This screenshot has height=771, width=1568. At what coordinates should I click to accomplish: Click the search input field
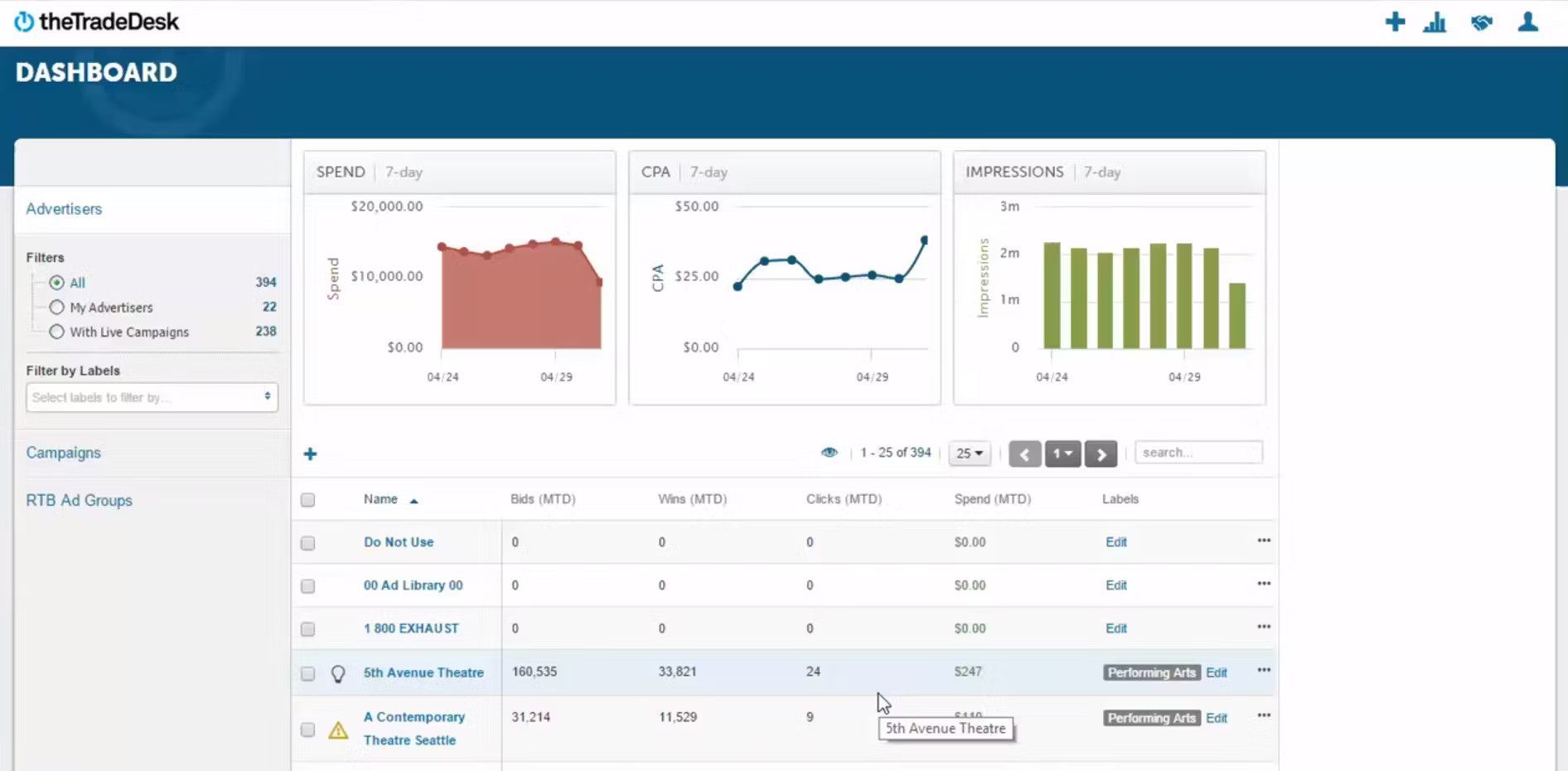[1198, 452]
